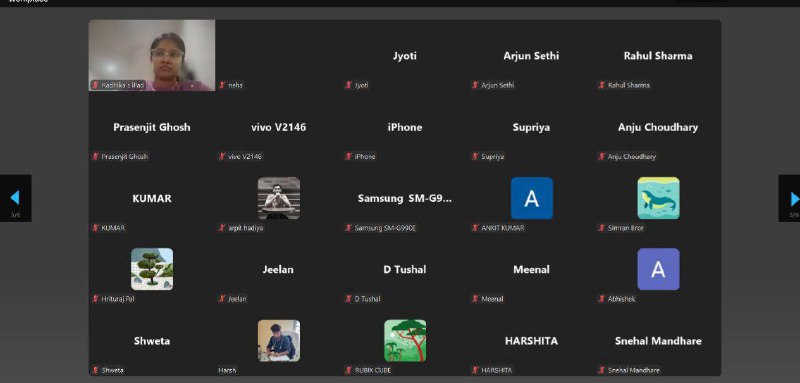Viewport: 800px width, 383px height.
Task: Click muted mic icon beside Samsung SM-G990E label
Action: 348,228
